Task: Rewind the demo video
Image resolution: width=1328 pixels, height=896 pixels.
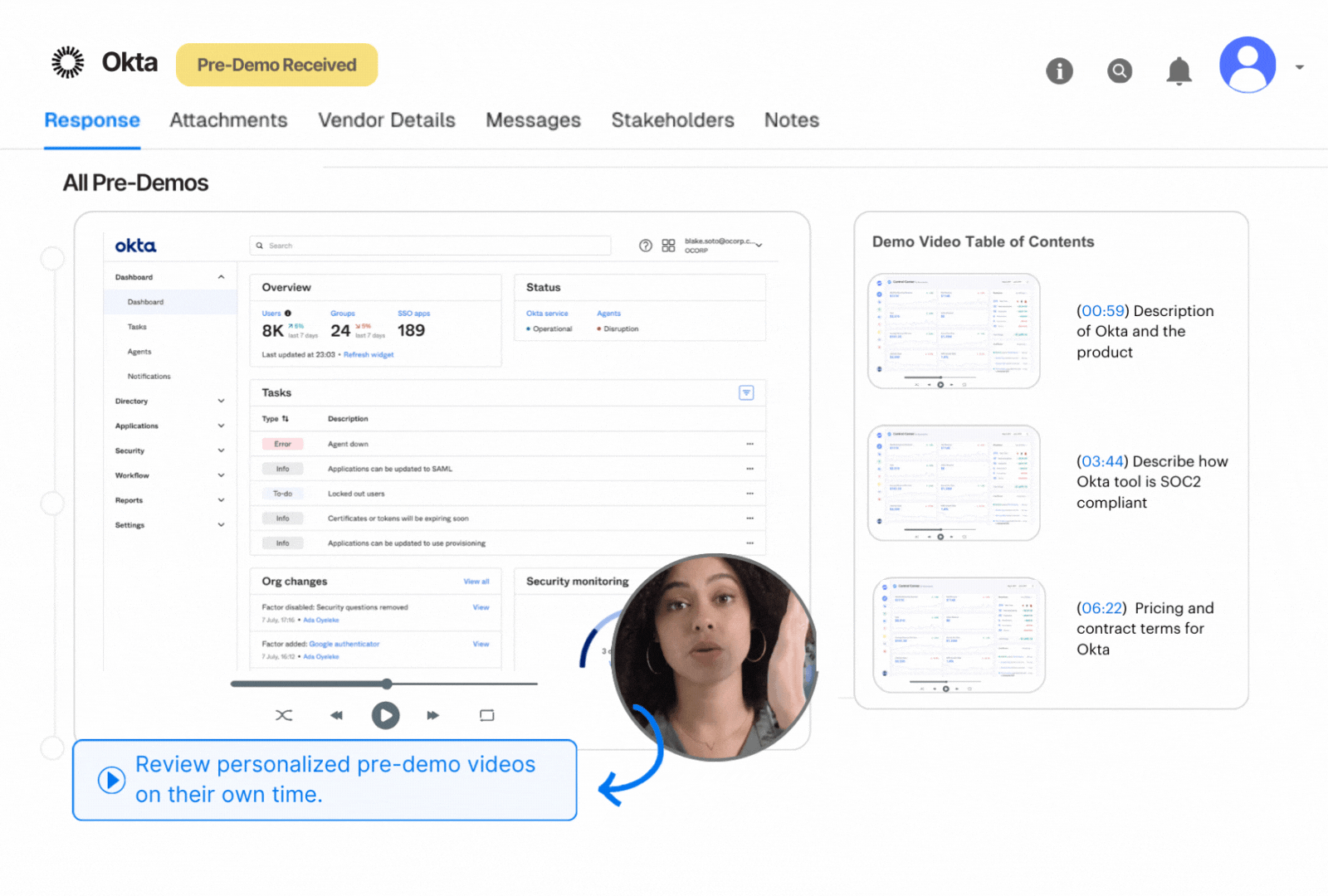Action: click(x=336, y=715)
